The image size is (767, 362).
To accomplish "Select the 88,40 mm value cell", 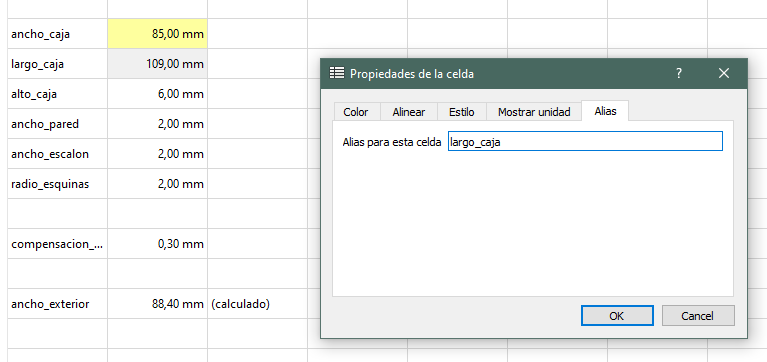I will pos(158,304).
